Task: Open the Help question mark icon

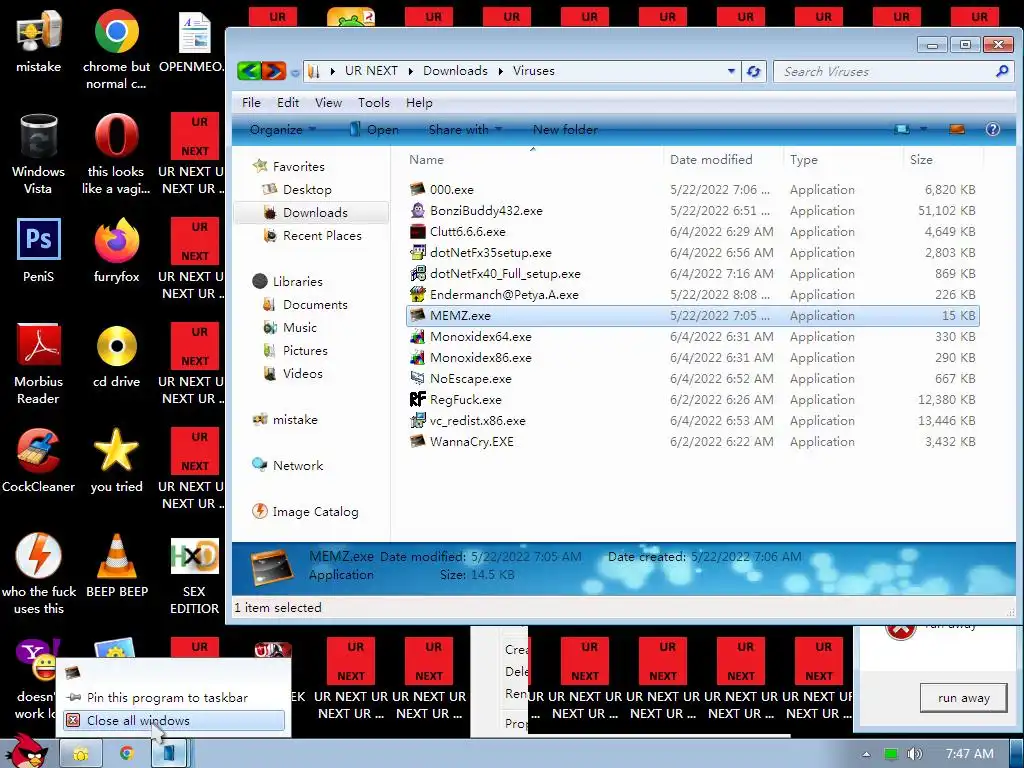Action: point(993,129)
